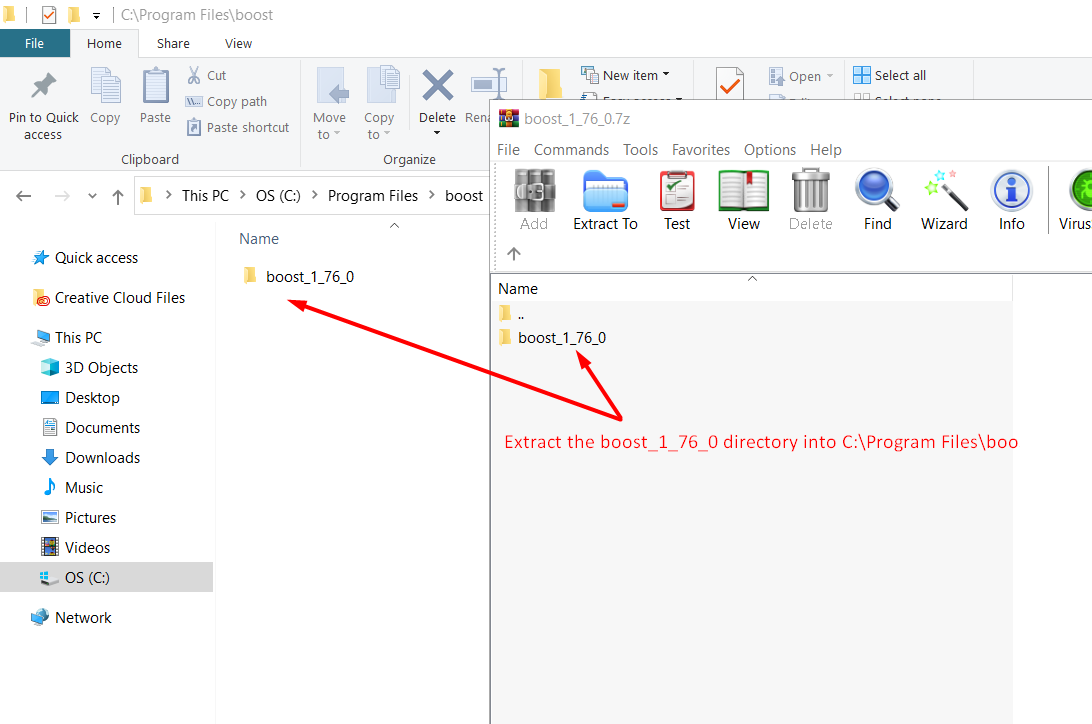This screenshot has height=724, width=1092.
Task: Click Explorer Up directory arrow
Action: (x=118, y=197)
